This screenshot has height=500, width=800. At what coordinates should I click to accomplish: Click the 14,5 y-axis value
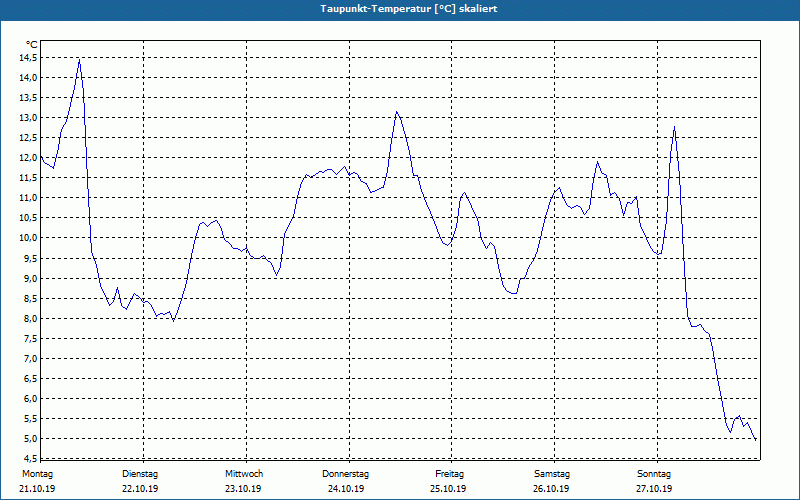(29, 58)
